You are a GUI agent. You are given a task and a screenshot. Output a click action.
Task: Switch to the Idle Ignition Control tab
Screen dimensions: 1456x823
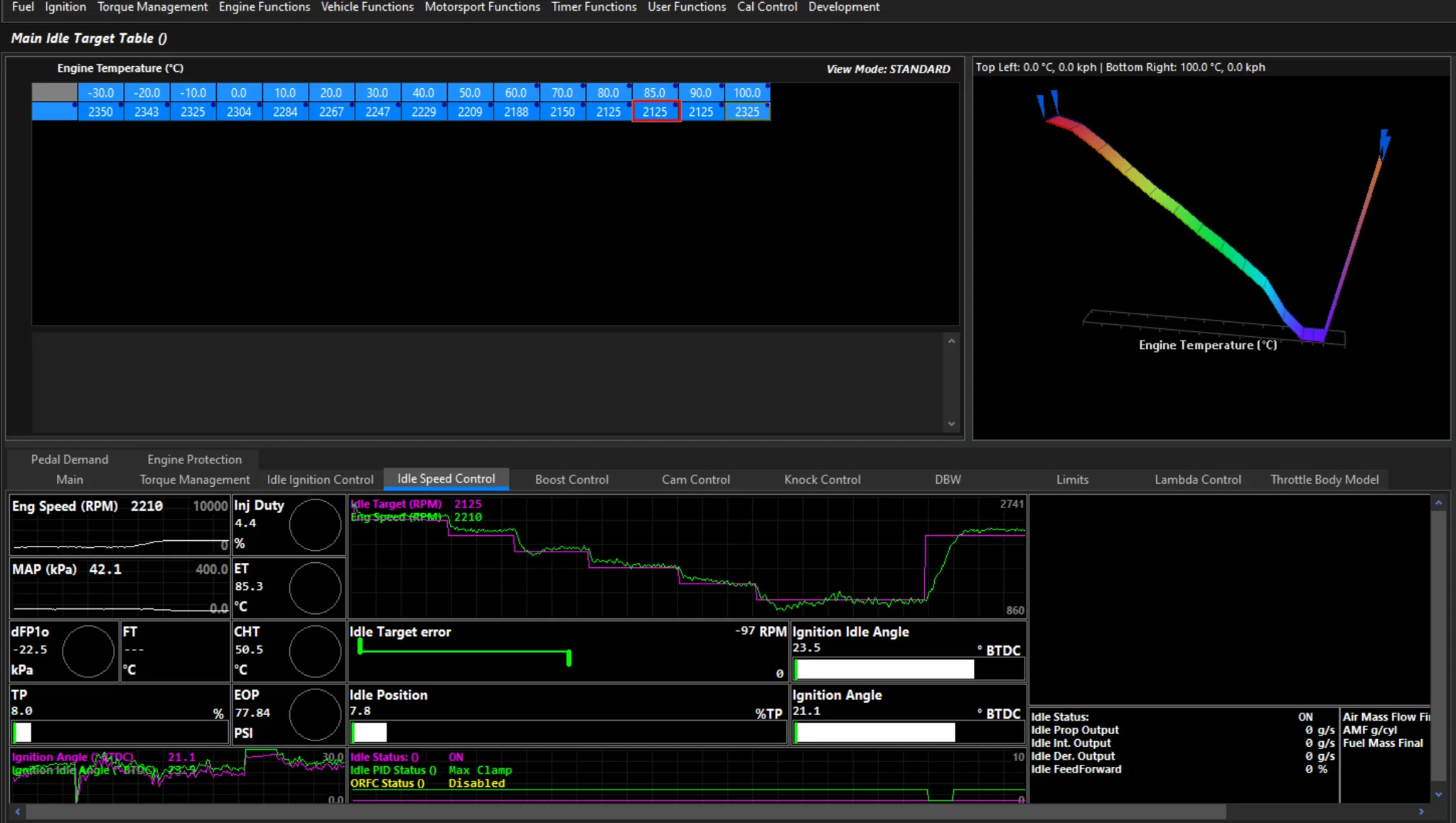[x=320, y=480]
